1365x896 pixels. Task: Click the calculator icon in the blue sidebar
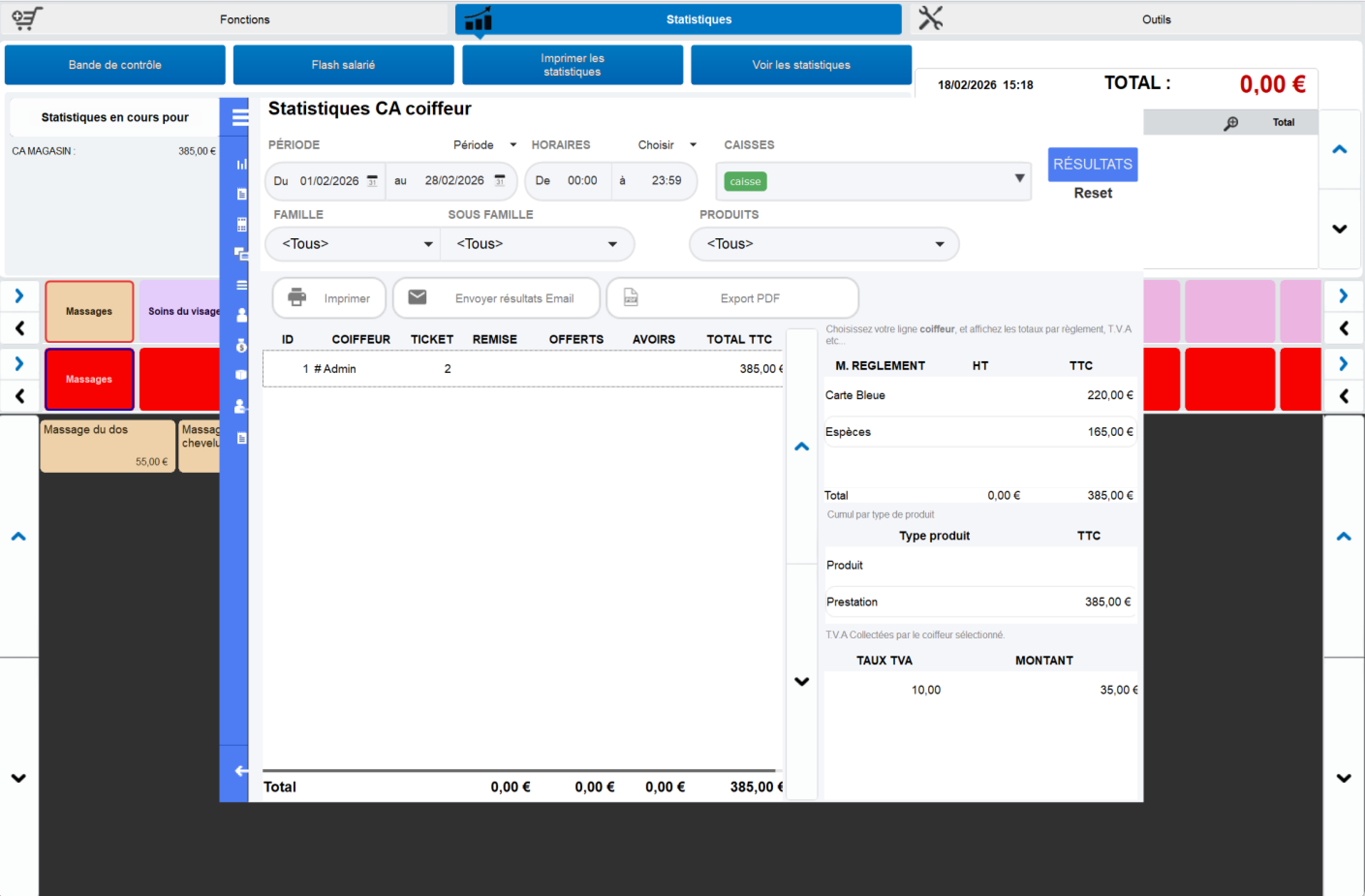click(241, 224)
